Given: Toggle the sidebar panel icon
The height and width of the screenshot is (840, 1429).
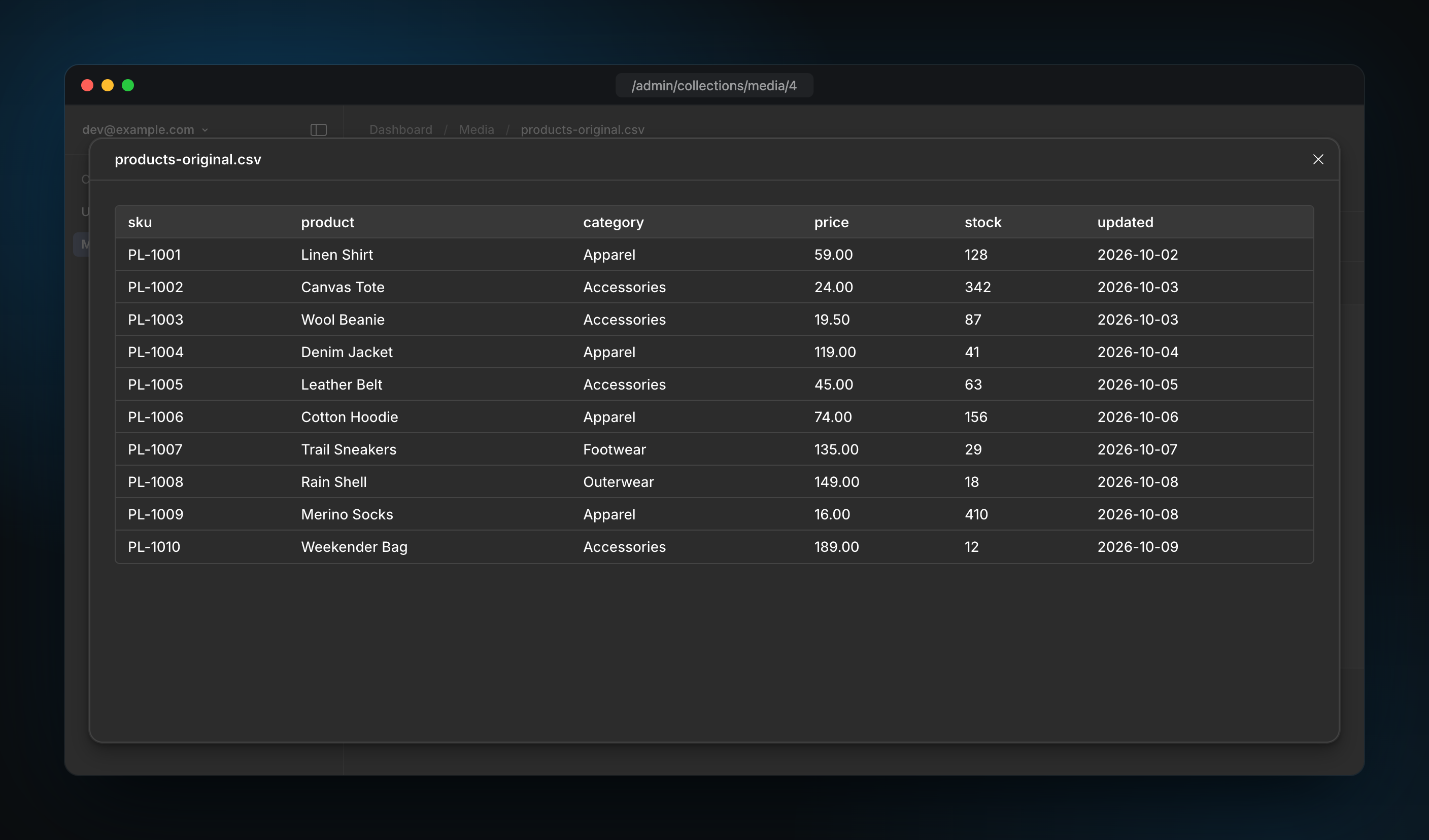Looking at the screenshot, I should tap(319, 130).
